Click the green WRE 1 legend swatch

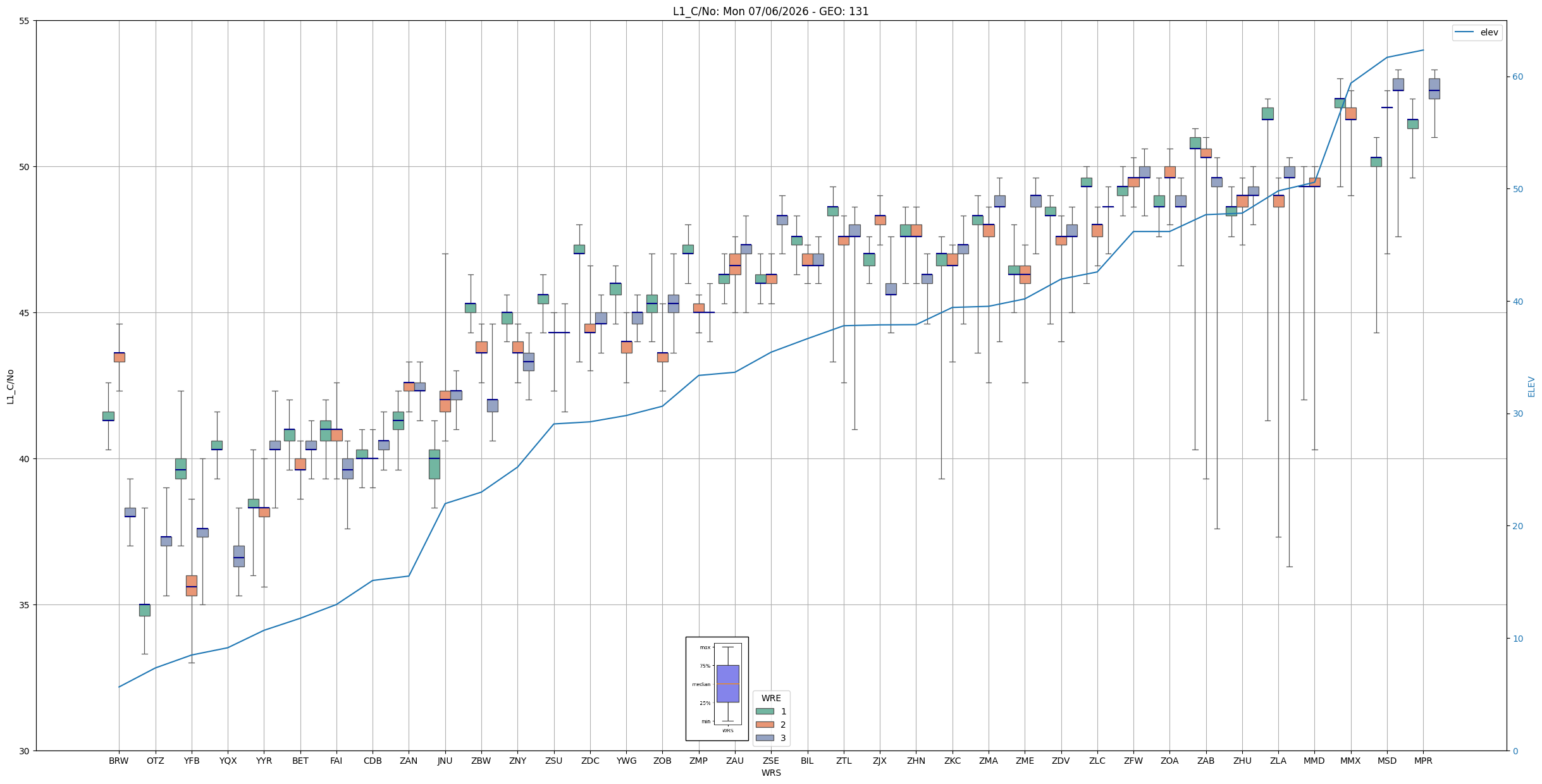coord(765,711)
